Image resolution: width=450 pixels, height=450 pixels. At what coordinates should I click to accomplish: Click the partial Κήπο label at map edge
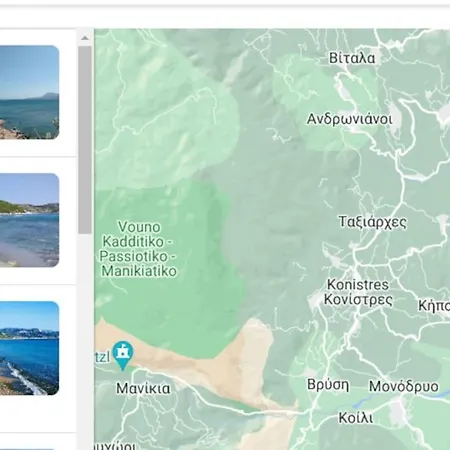(434, 305)
